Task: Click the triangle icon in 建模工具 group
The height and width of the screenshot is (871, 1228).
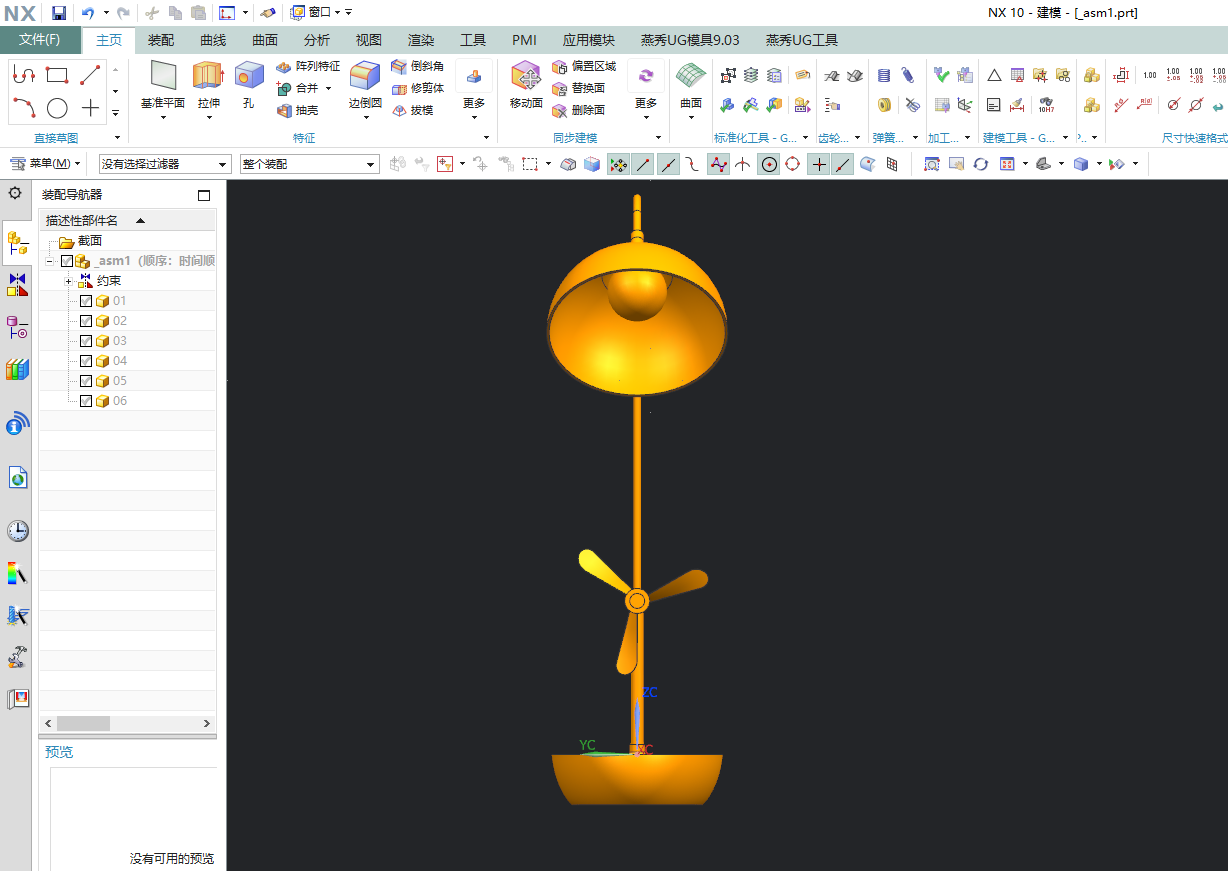Action: (x=994, y=75)
